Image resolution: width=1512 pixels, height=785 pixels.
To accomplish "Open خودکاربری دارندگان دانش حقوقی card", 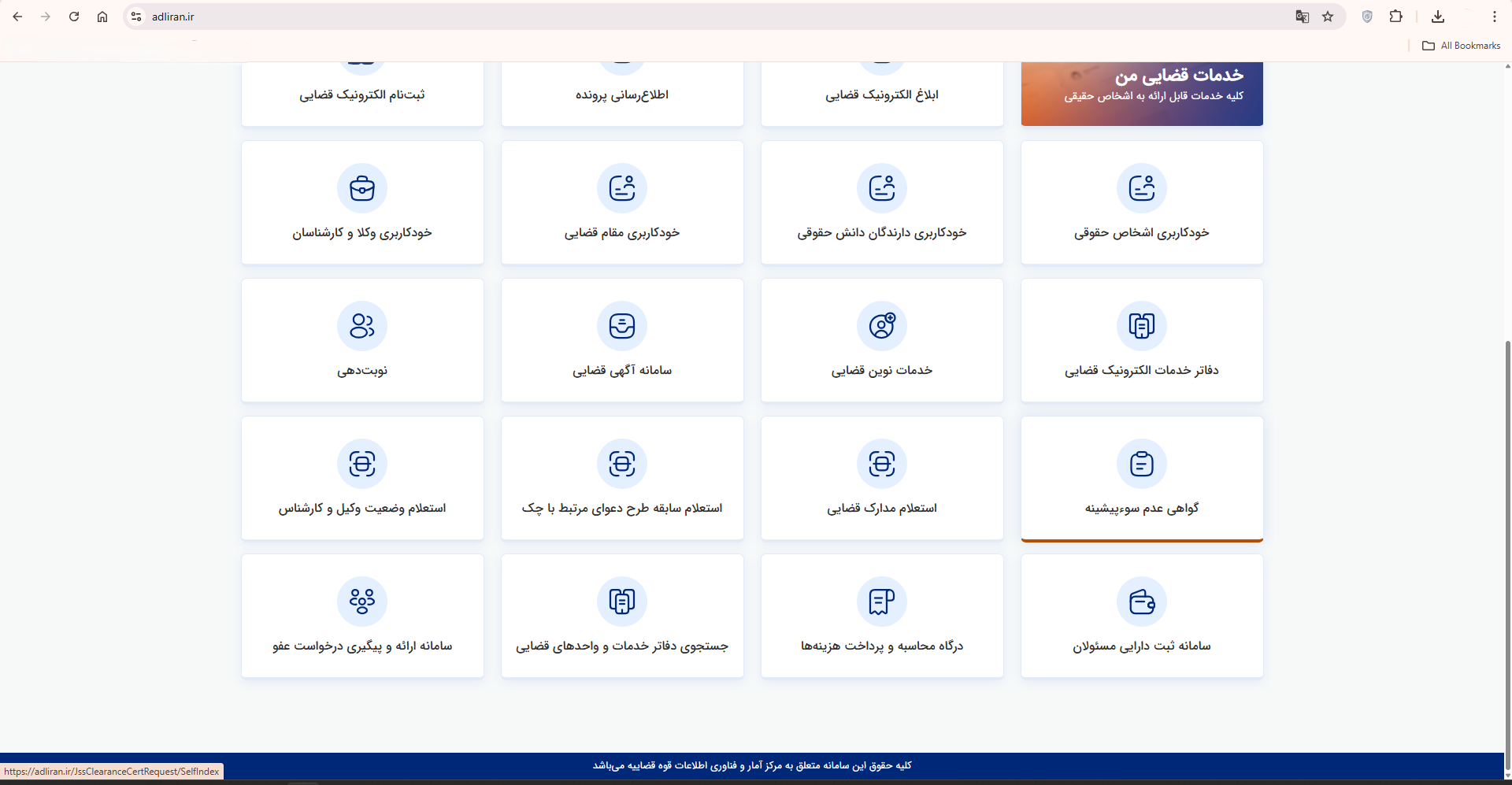I will tap(881, 203).
